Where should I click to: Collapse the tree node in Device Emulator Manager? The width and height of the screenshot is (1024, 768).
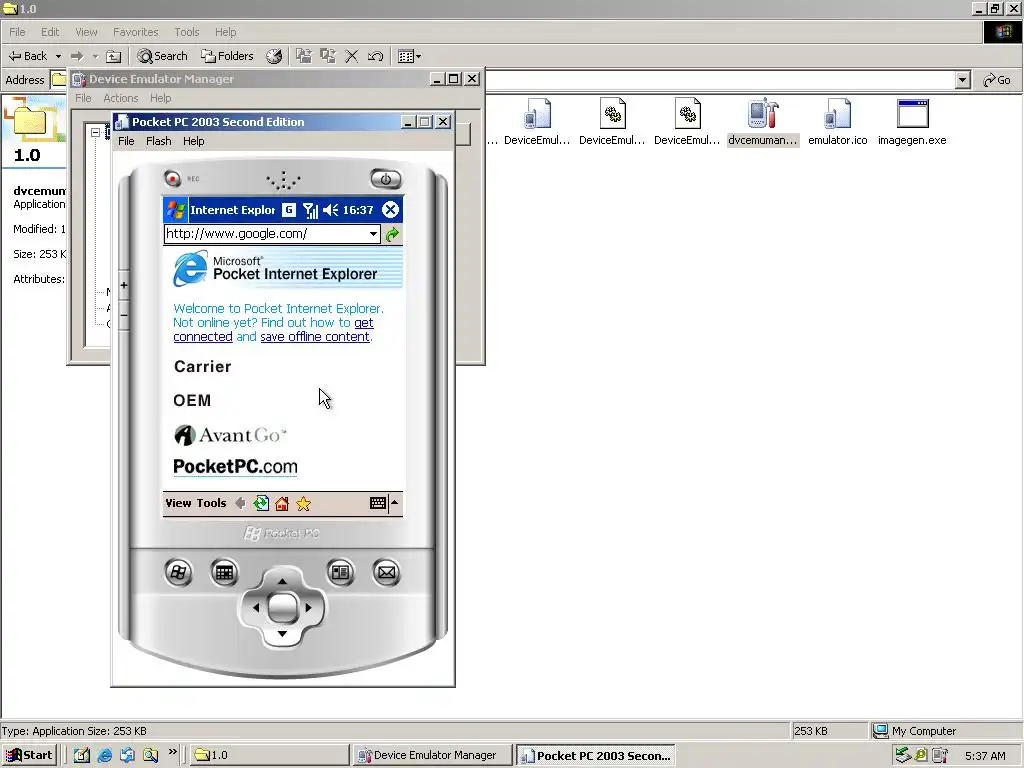tap(95, 132)
